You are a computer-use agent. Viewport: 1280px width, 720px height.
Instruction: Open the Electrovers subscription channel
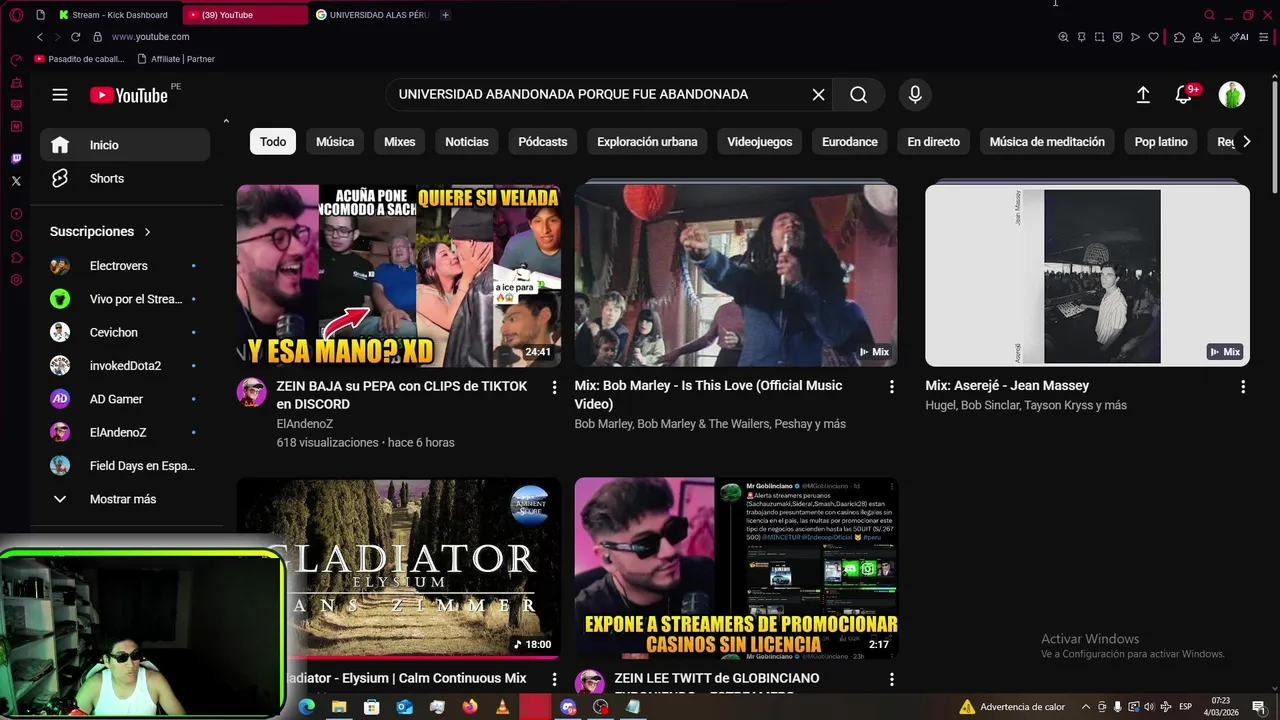point(125,266)
